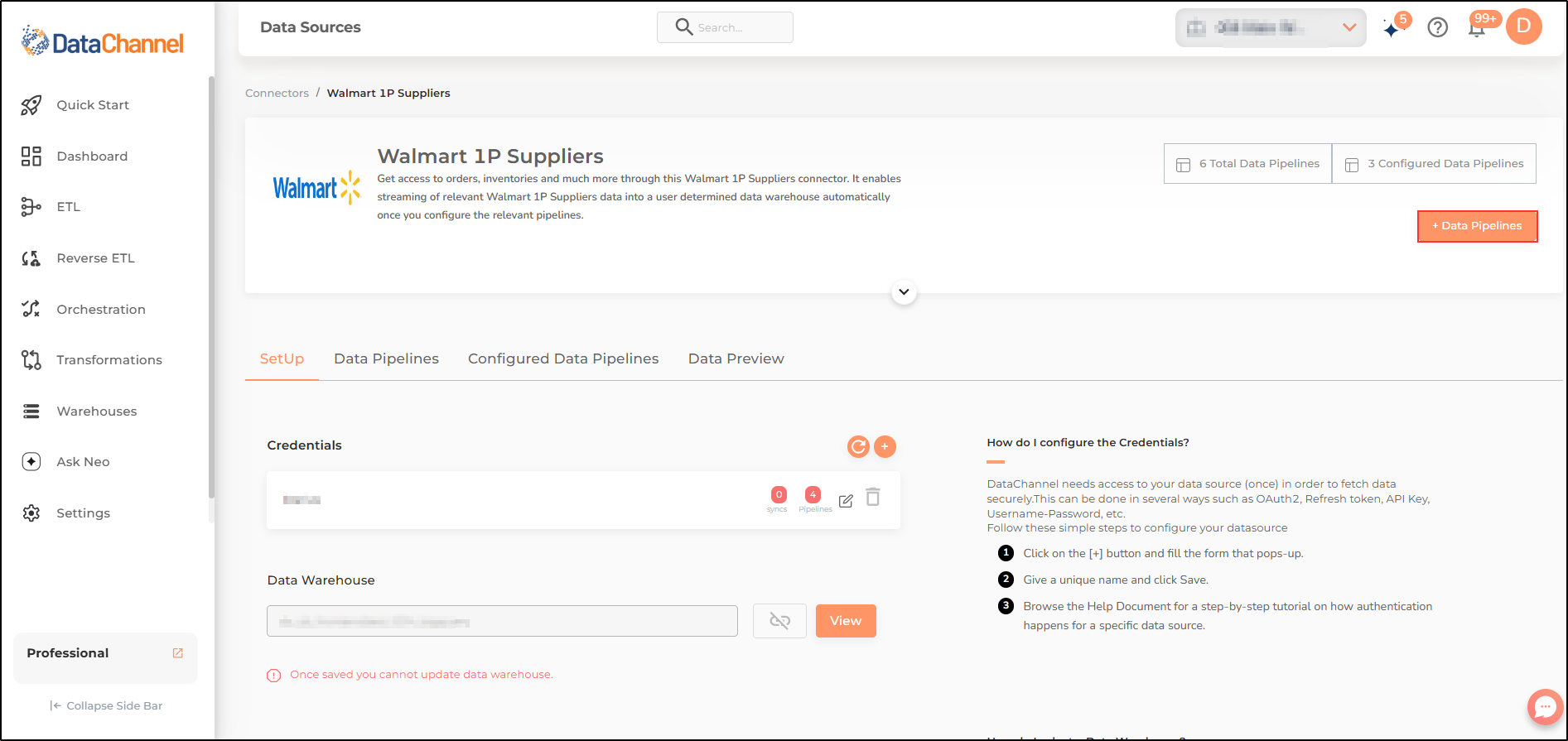Collapse Side Bar
The width and height of the screenshot is (1568, 741).
tap(106, 706)
